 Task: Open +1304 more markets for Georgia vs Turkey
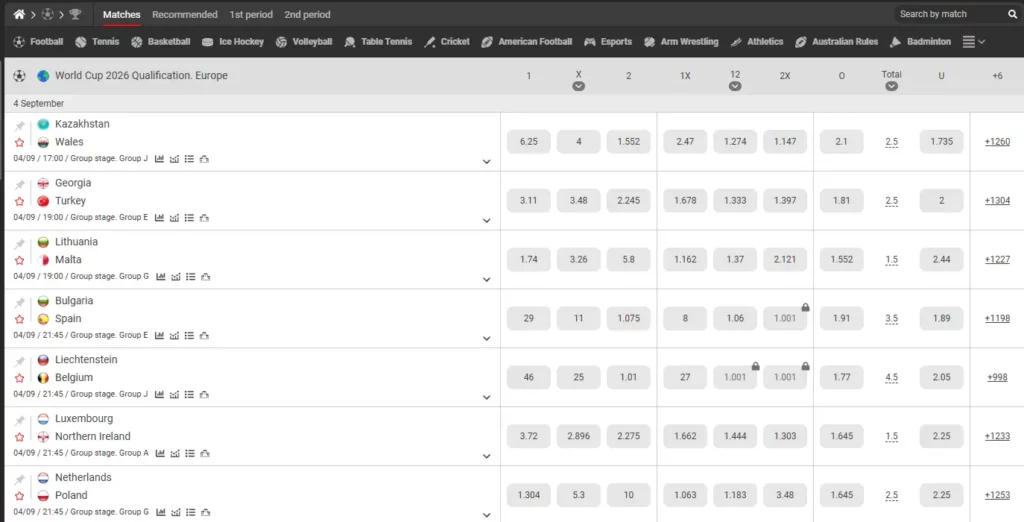point(997,201)
